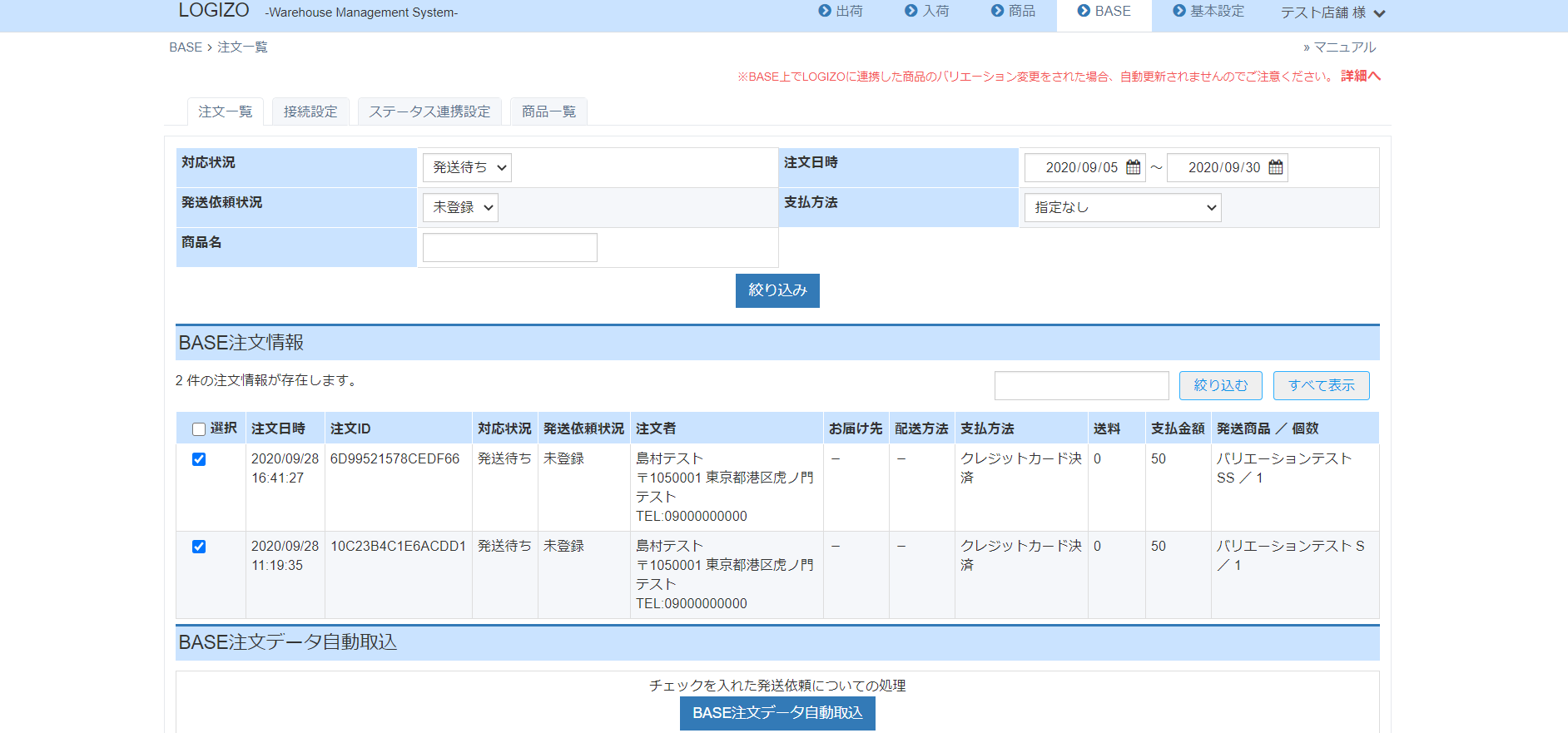Click the end date field 2020/09/30

(1227, 167)
